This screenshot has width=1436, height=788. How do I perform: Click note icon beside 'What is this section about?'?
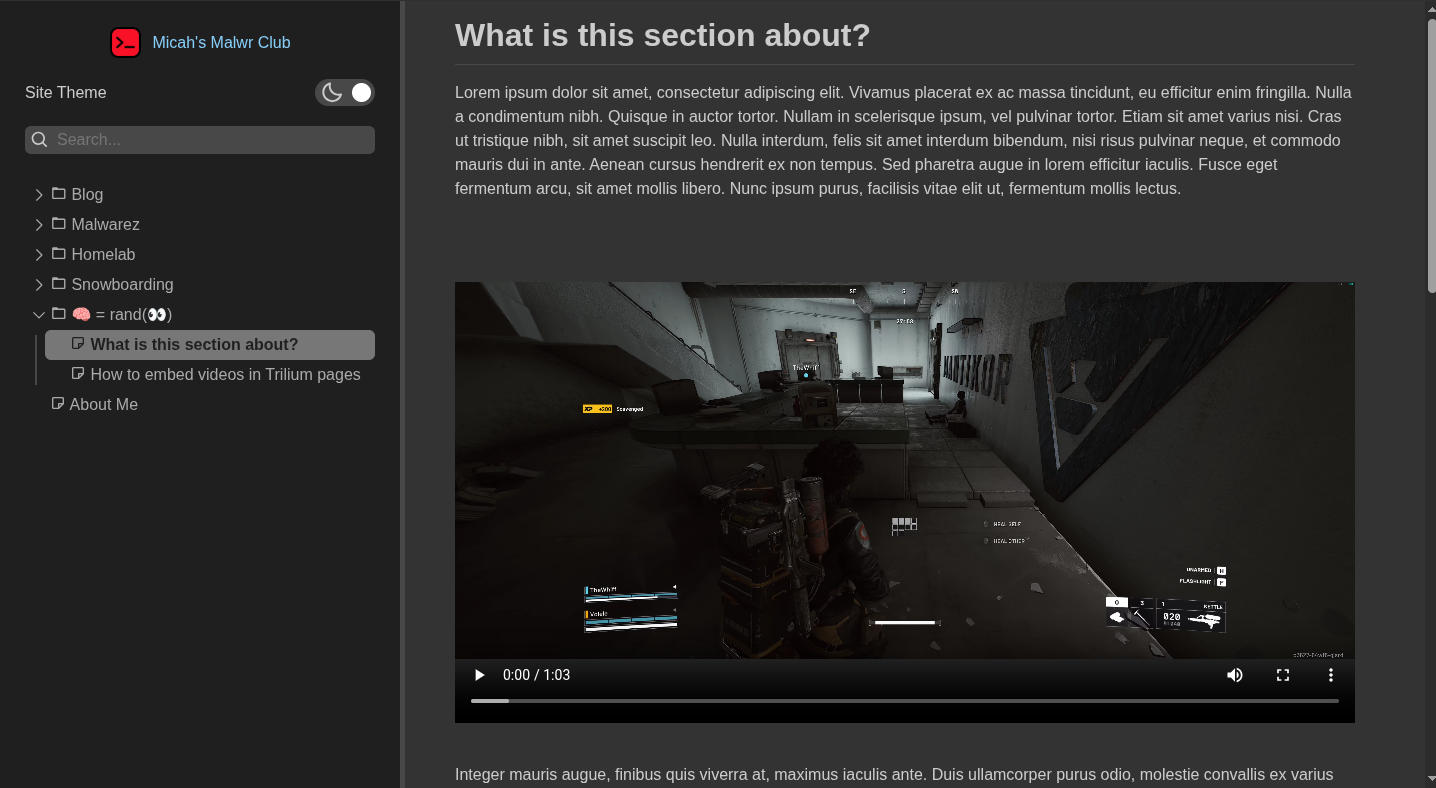[x=78, y=344]
